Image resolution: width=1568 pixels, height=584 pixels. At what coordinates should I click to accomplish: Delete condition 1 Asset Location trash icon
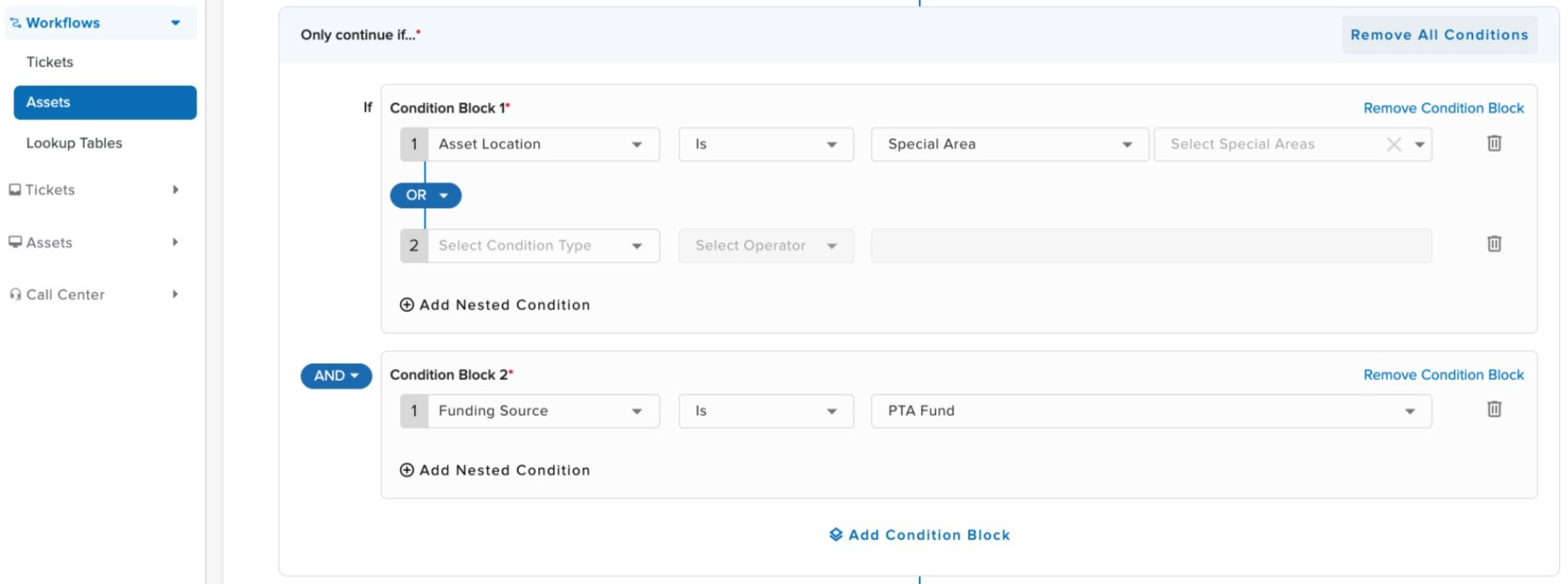(x=1493, y=144)
